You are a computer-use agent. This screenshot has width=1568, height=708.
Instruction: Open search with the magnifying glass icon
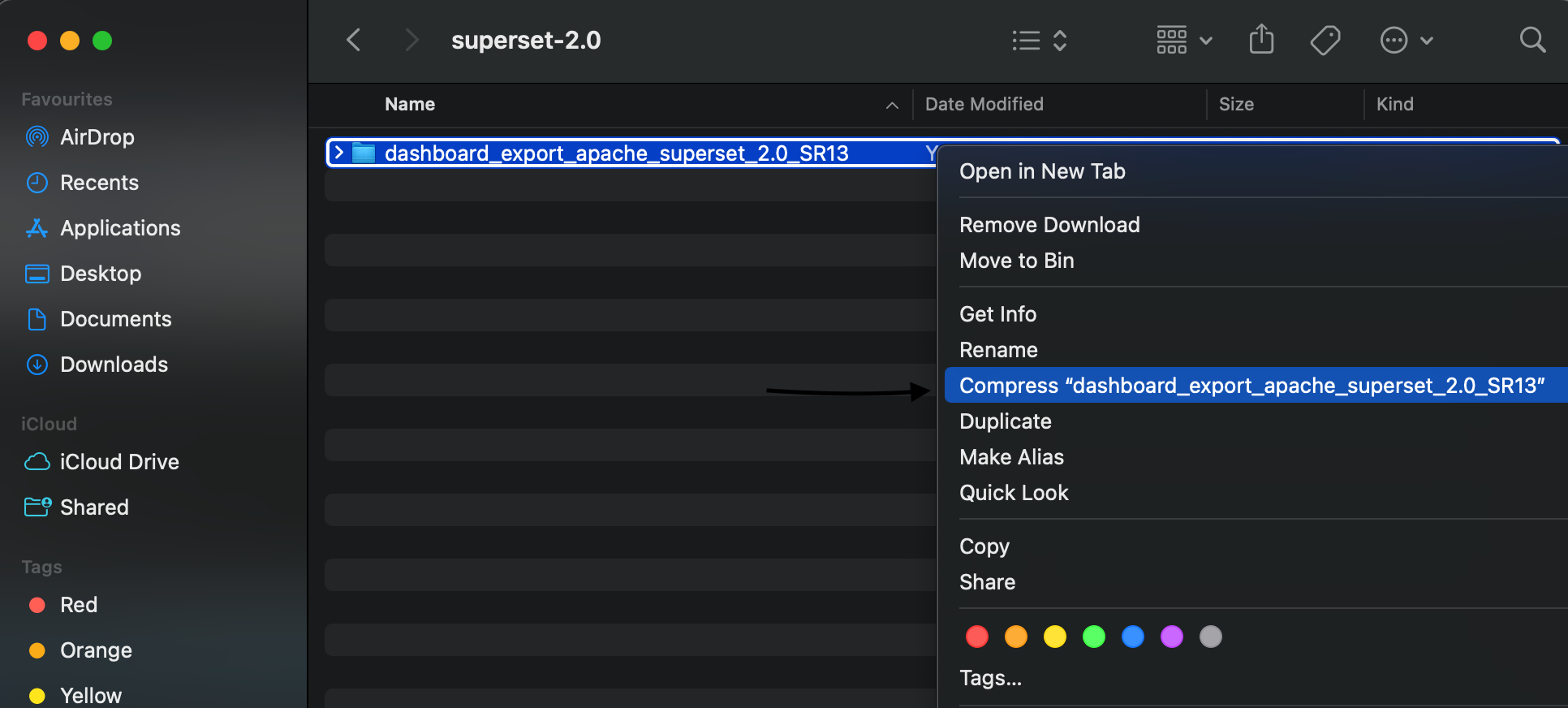point(1532,40)
